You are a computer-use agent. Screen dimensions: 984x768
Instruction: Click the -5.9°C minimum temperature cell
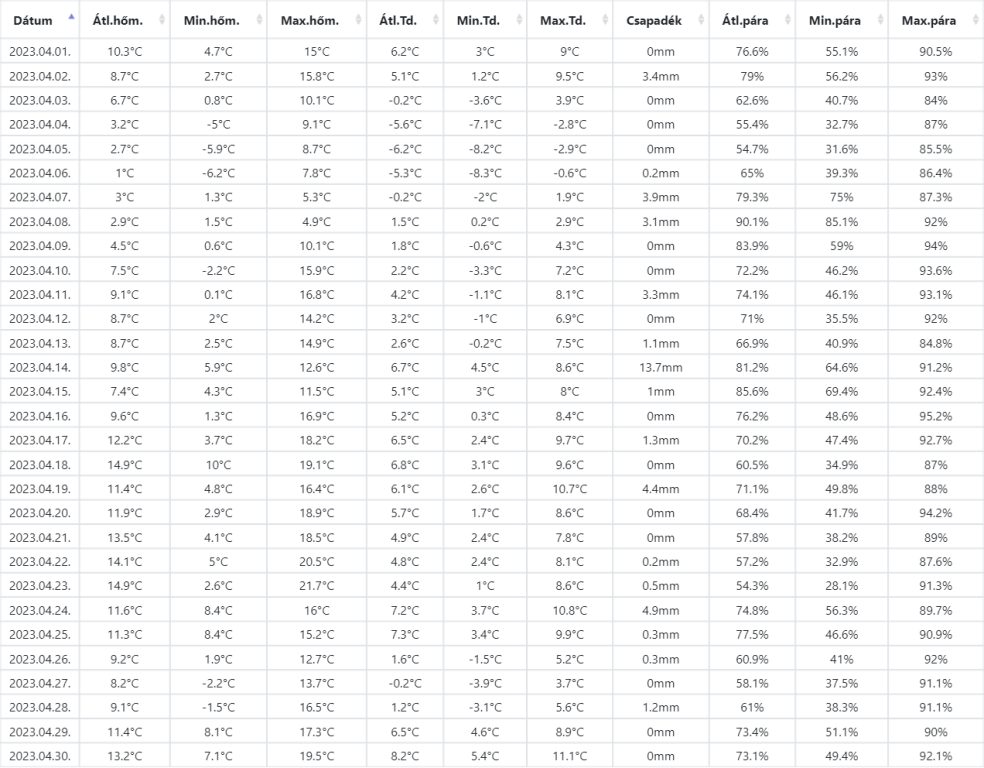click(219, 149)
